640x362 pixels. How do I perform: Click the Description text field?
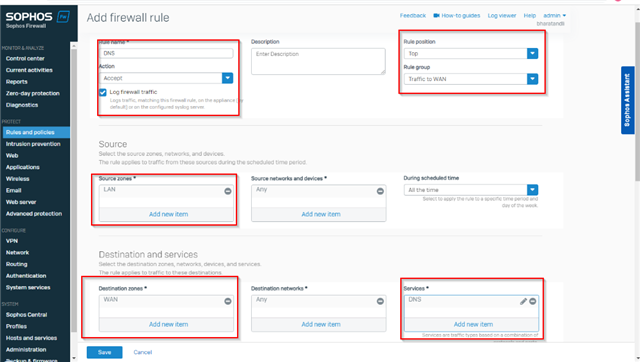(318, 61)
